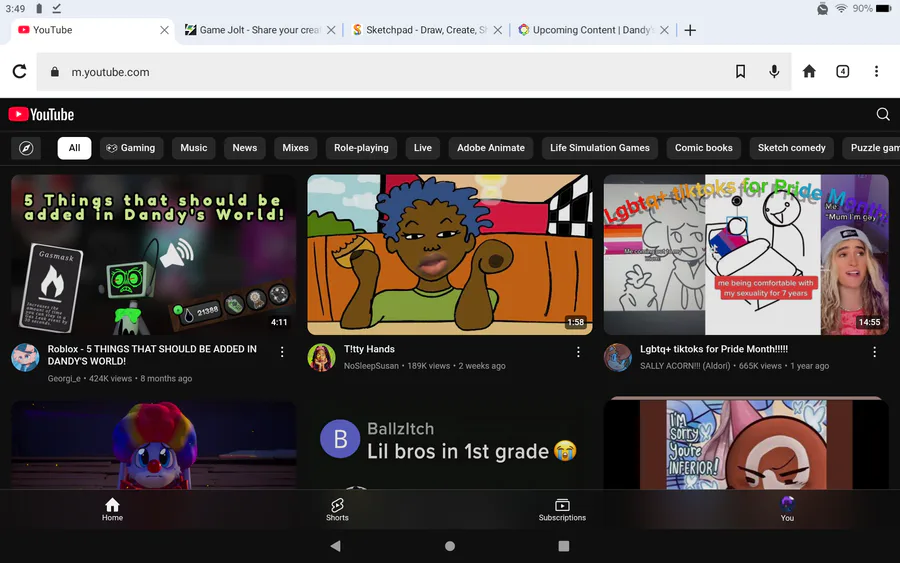900x563 pixels.
Task: Filter feed by Music chip
Action: [193, 148]
